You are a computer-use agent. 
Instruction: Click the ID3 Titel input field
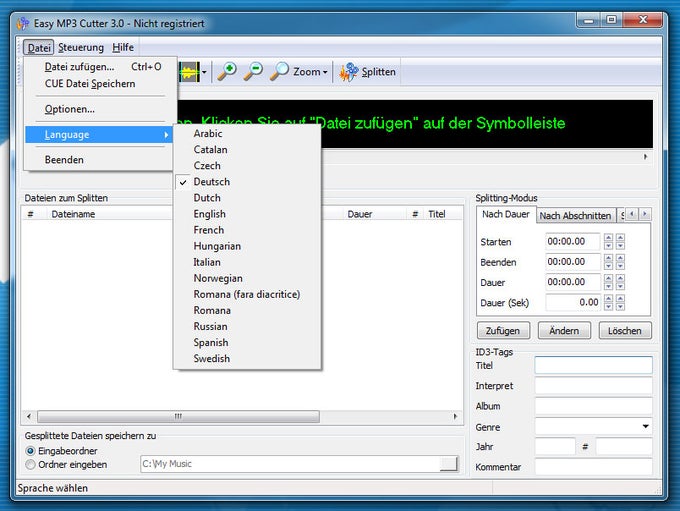tap(593, 365)
